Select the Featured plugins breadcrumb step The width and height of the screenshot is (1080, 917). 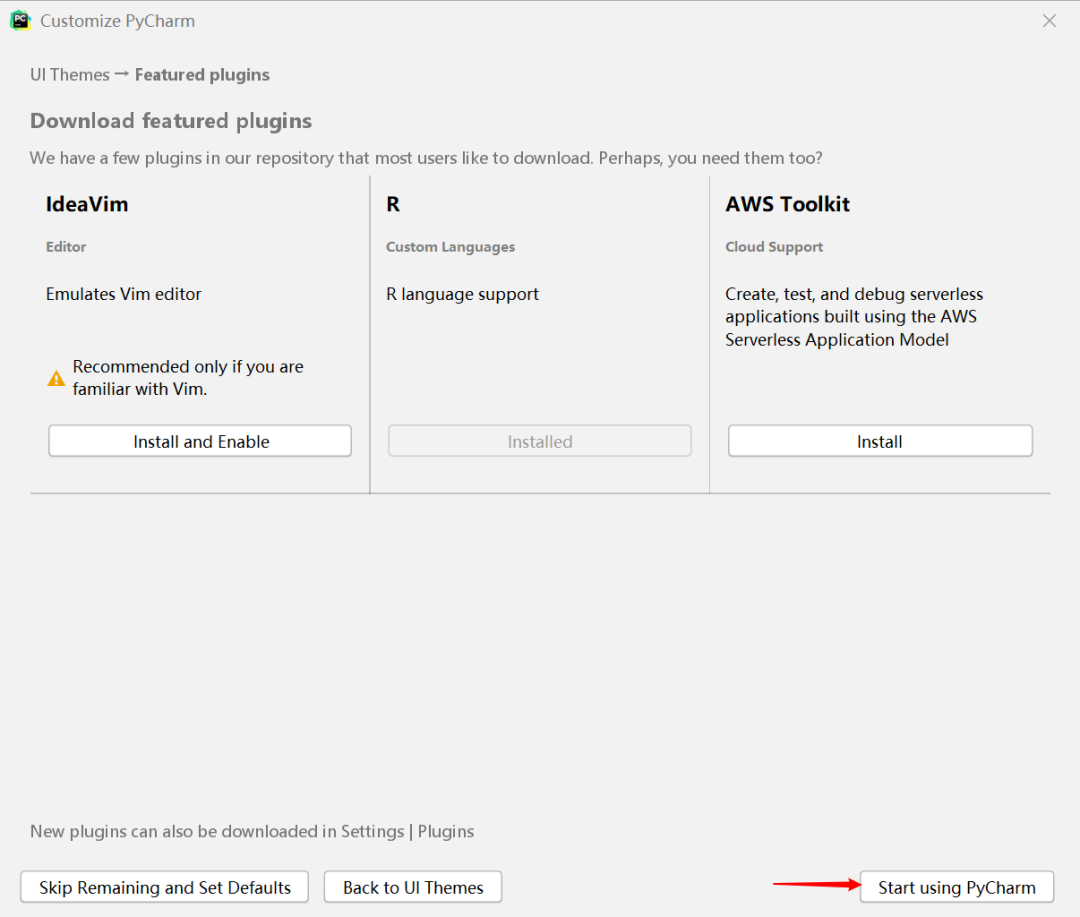[x=202, y=74]
